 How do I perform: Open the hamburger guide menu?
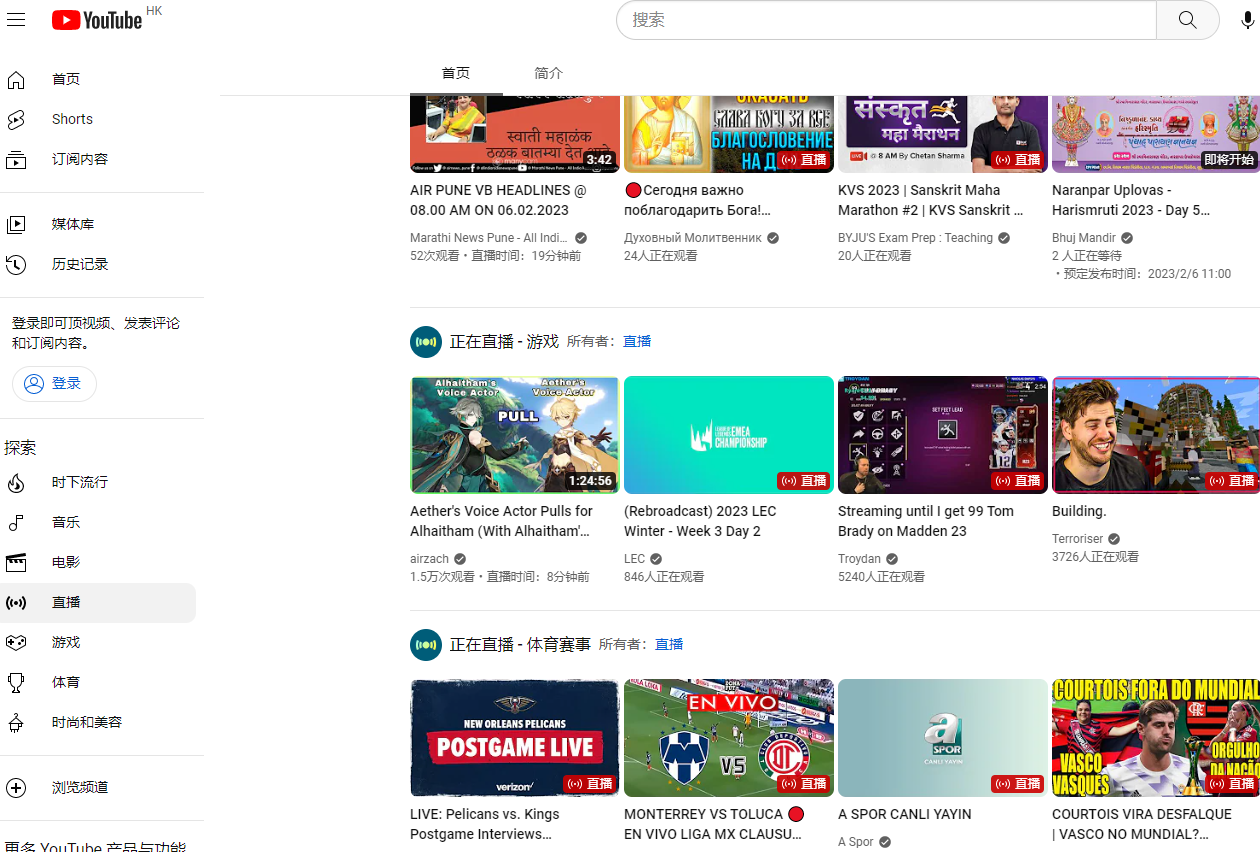[x=16, y=20]
